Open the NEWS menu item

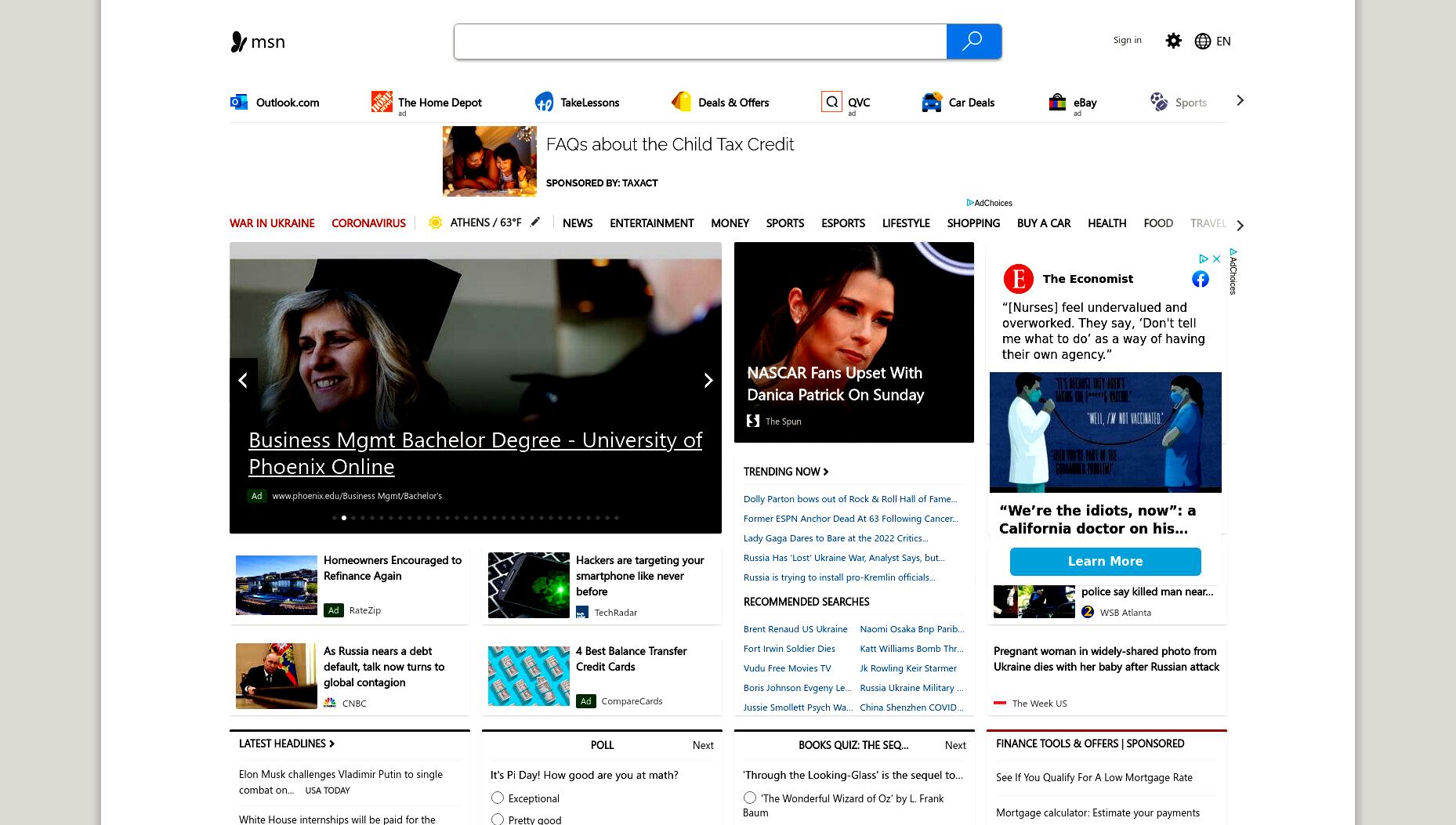click(x=578, y=223)
